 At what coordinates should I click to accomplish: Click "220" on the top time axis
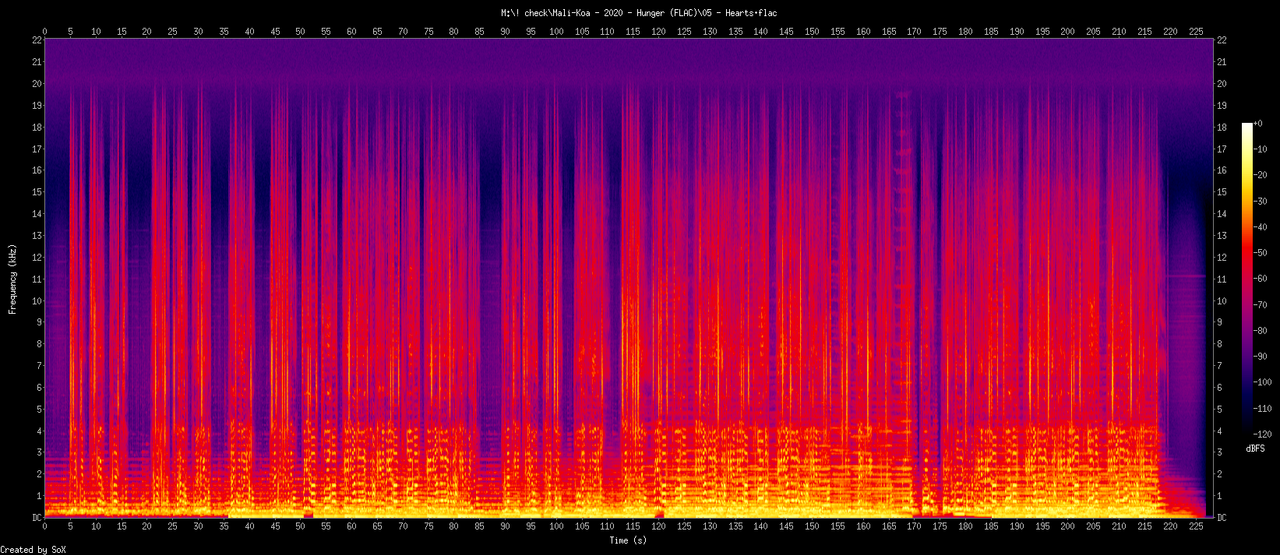(x=1170, y=31)
